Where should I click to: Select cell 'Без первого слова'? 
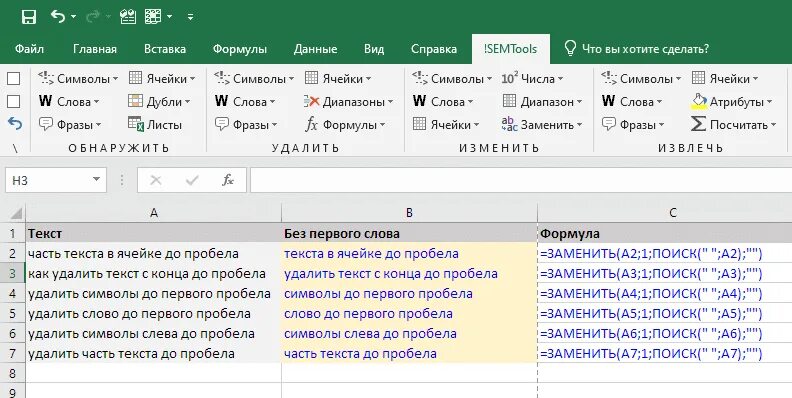(409, 233)
